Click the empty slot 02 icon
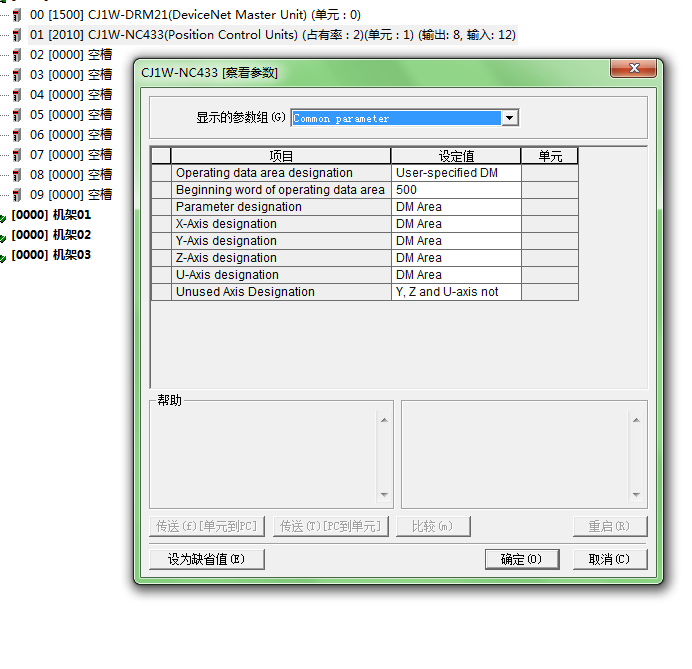Viewport: 692px width, 669px height. tap(17, 55)
